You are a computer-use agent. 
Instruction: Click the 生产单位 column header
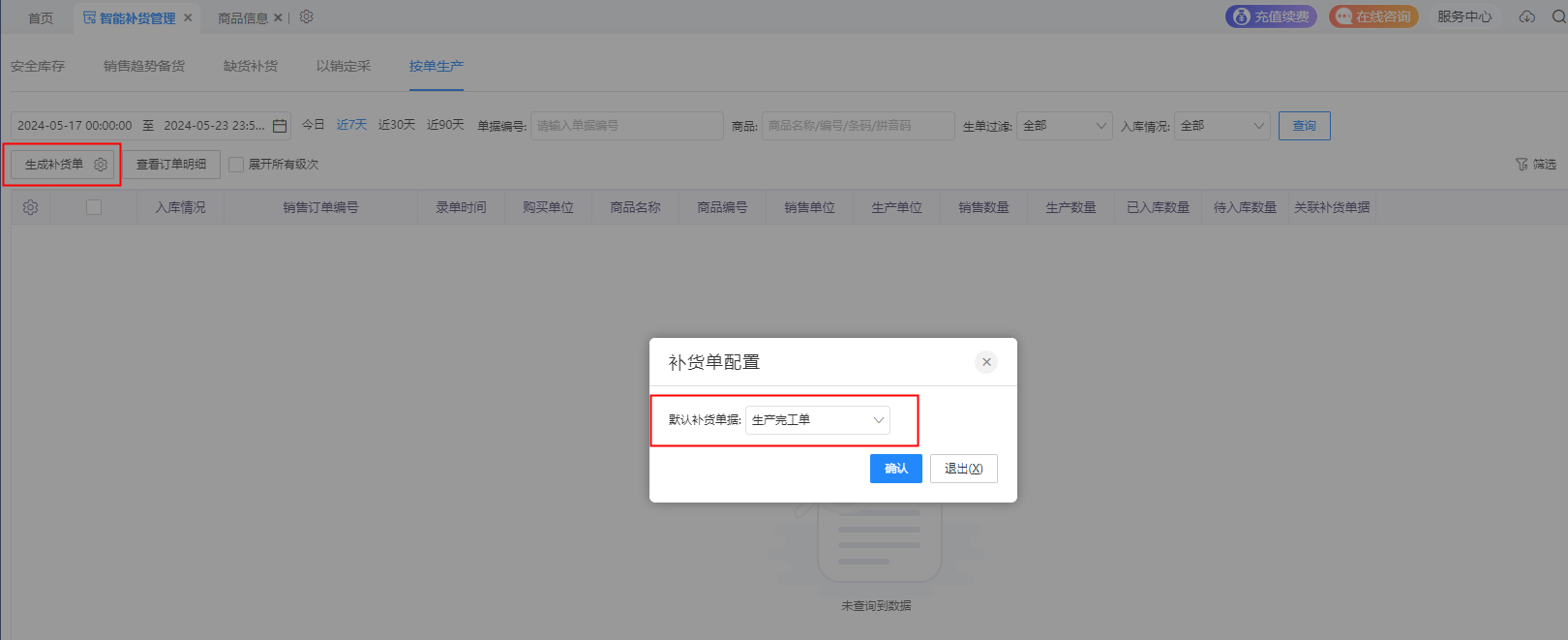coord(897,207)
